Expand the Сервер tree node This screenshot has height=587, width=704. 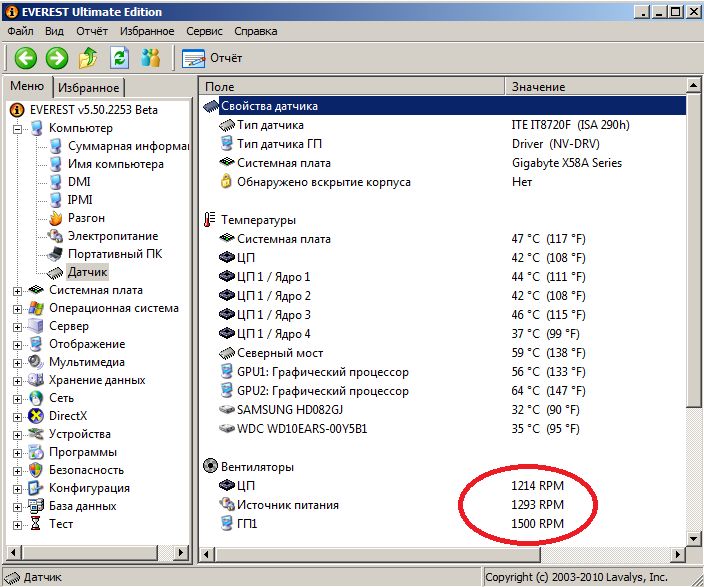pos(18,327)
